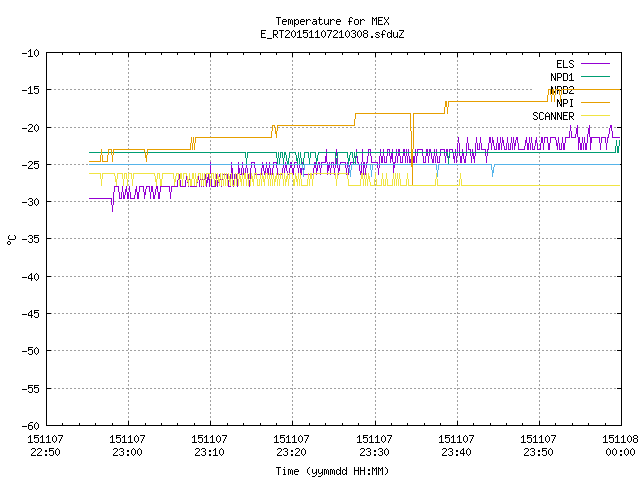Click the orange NPI legend line sample

595,103
